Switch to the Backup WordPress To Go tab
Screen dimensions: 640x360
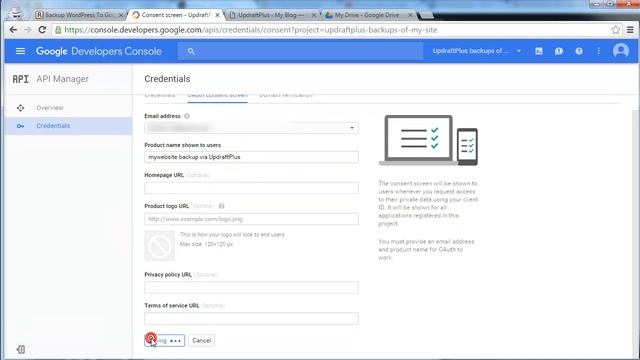[x=79, y=15]
